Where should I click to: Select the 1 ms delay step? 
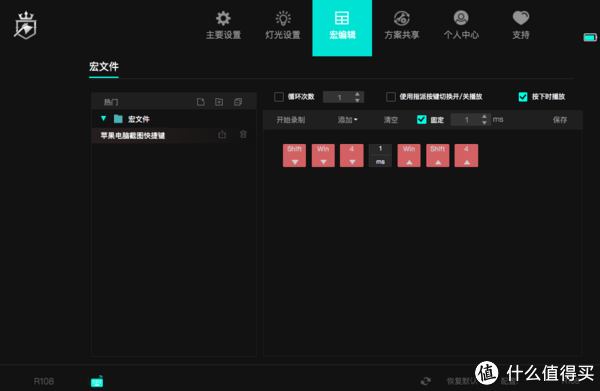pos(380,155)
